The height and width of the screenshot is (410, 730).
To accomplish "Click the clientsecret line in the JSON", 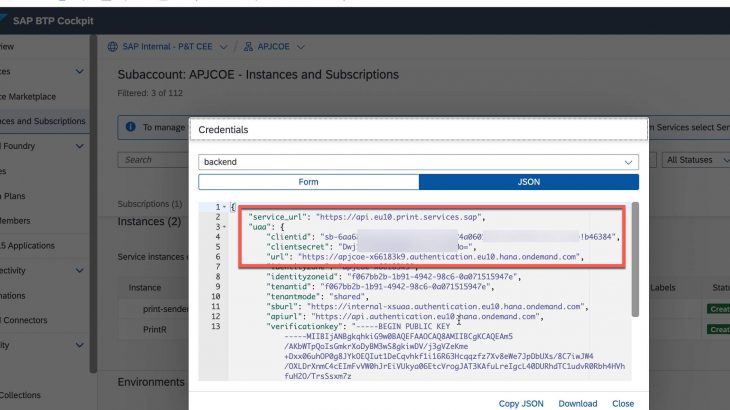I will (371, 247).
